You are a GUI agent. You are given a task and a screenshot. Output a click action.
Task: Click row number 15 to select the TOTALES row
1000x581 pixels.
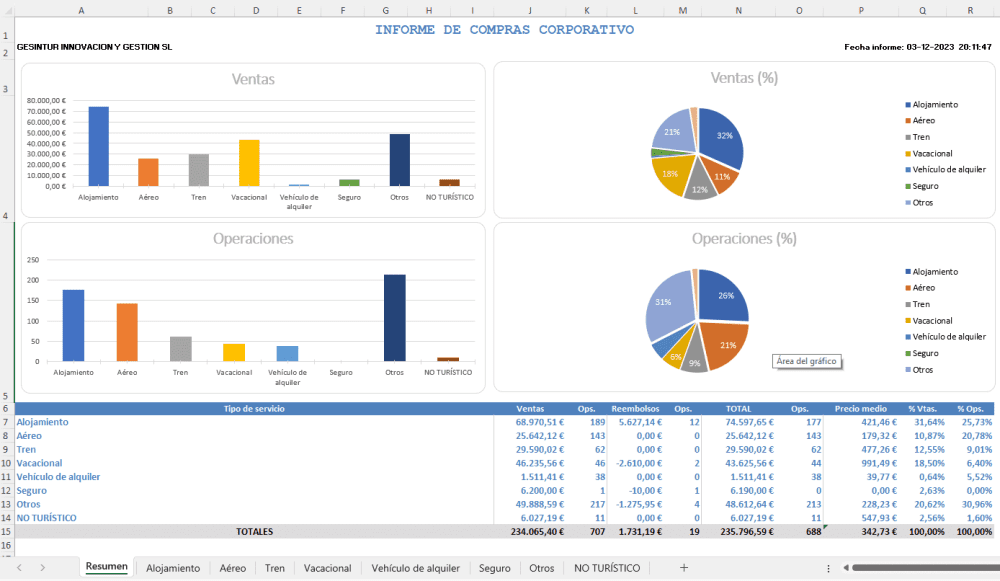pos(7,531)
